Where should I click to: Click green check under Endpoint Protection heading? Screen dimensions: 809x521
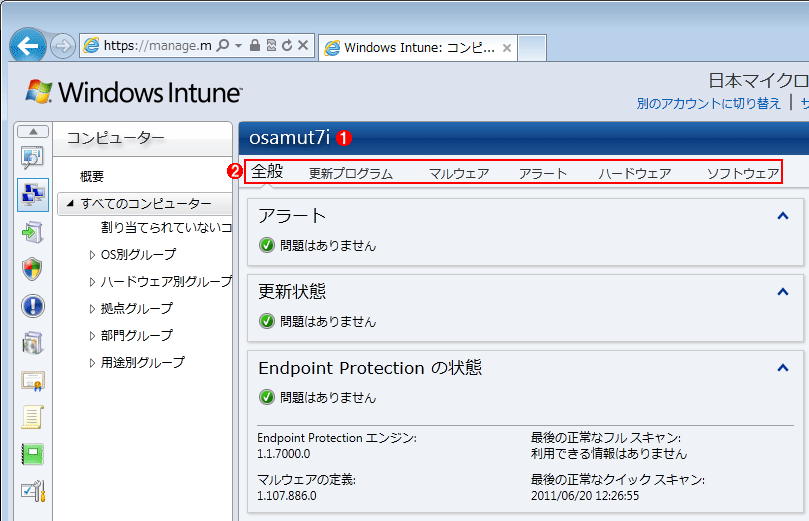pos(267,397)
